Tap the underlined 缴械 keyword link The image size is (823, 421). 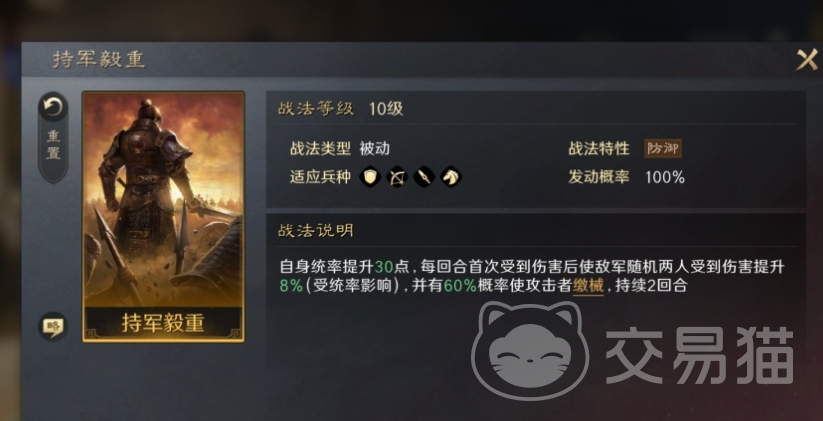[588, 287]
